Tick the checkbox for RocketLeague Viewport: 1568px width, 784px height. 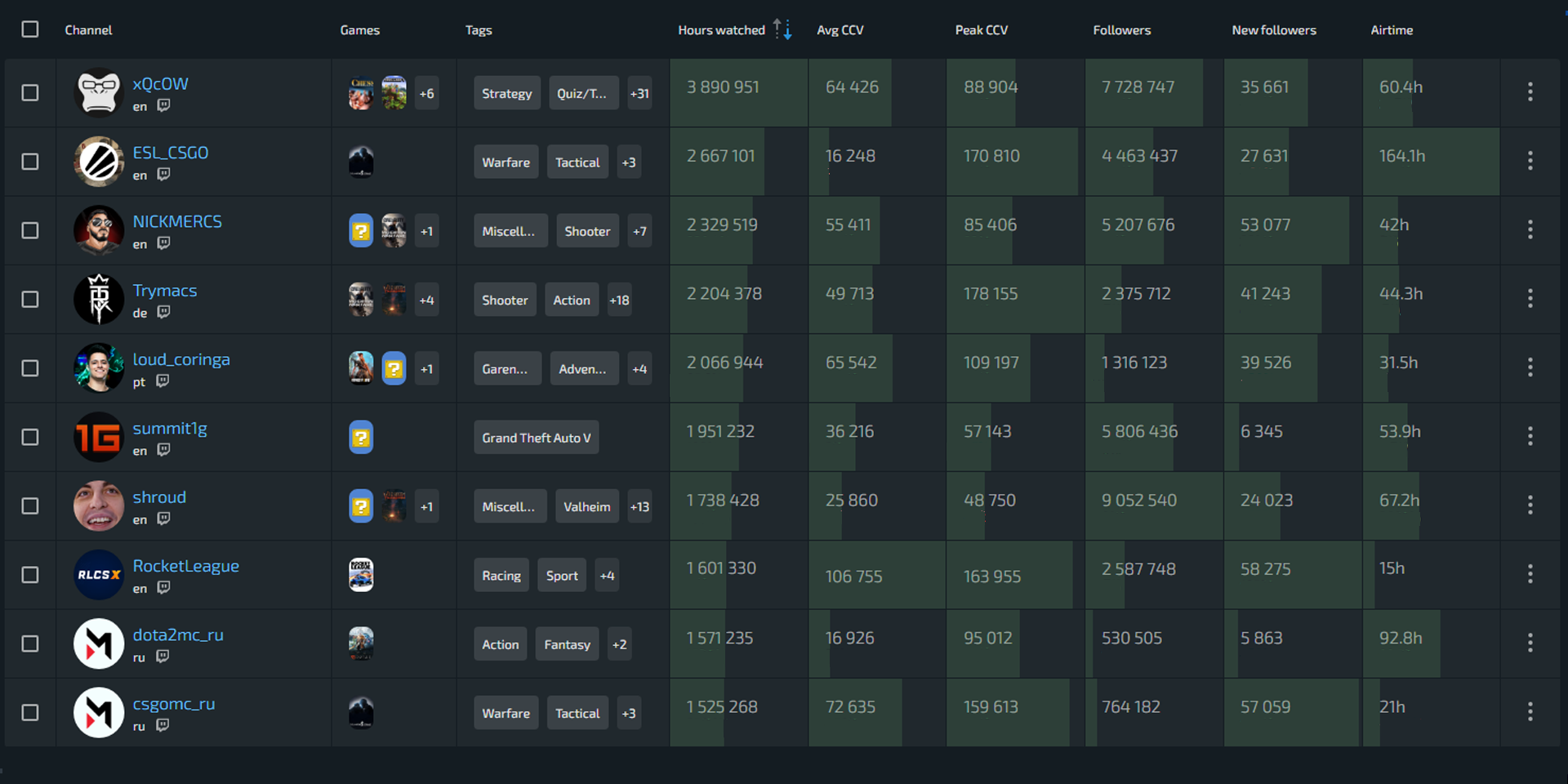pos(30,575)
